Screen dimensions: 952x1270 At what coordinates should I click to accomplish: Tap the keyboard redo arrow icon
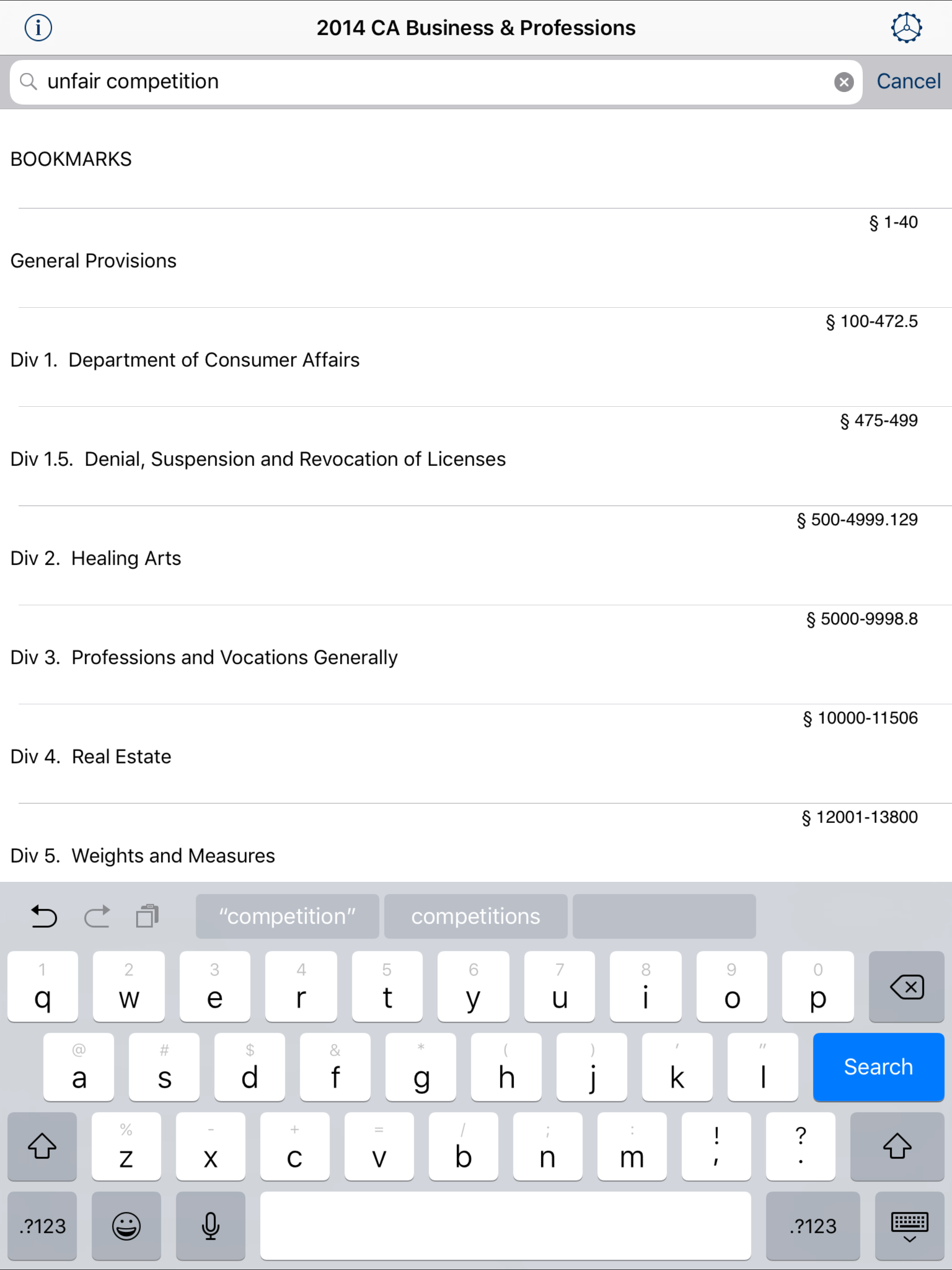point(97,916)
